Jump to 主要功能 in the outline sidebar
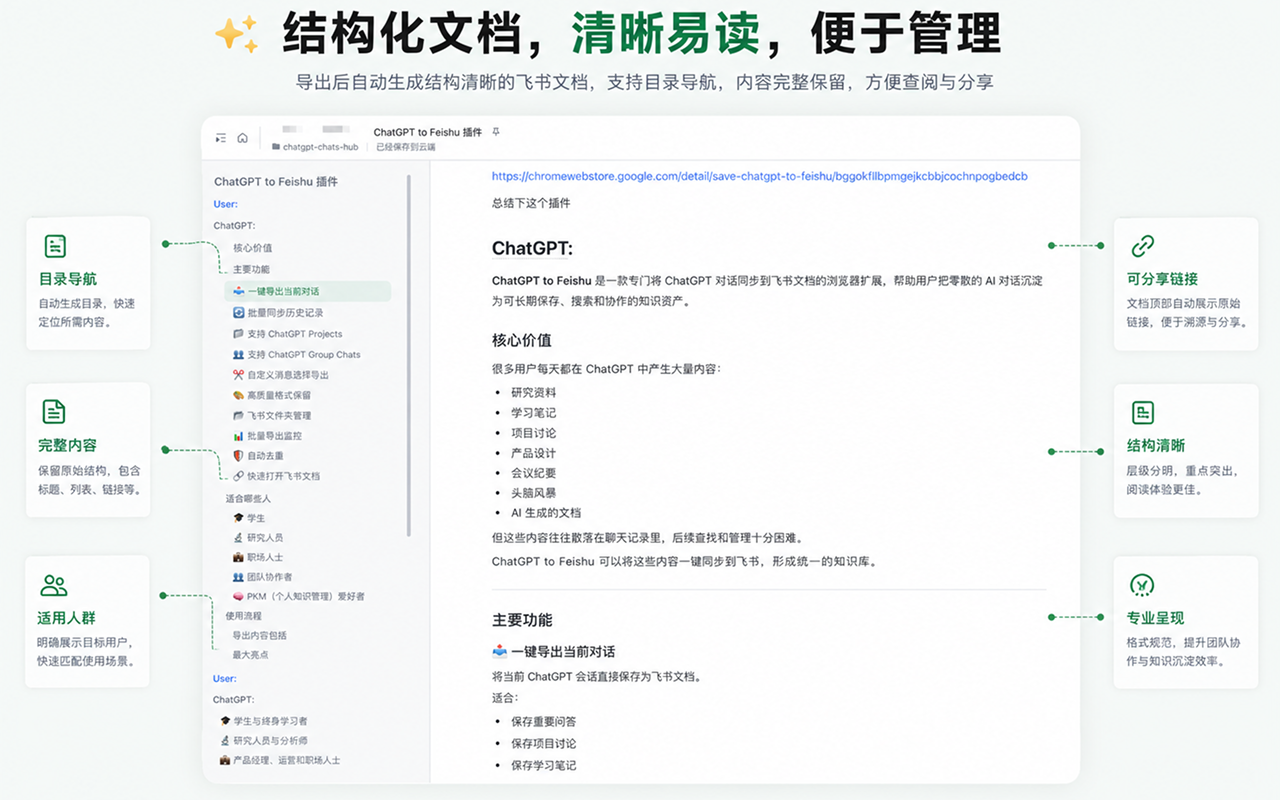 [251, 269]
